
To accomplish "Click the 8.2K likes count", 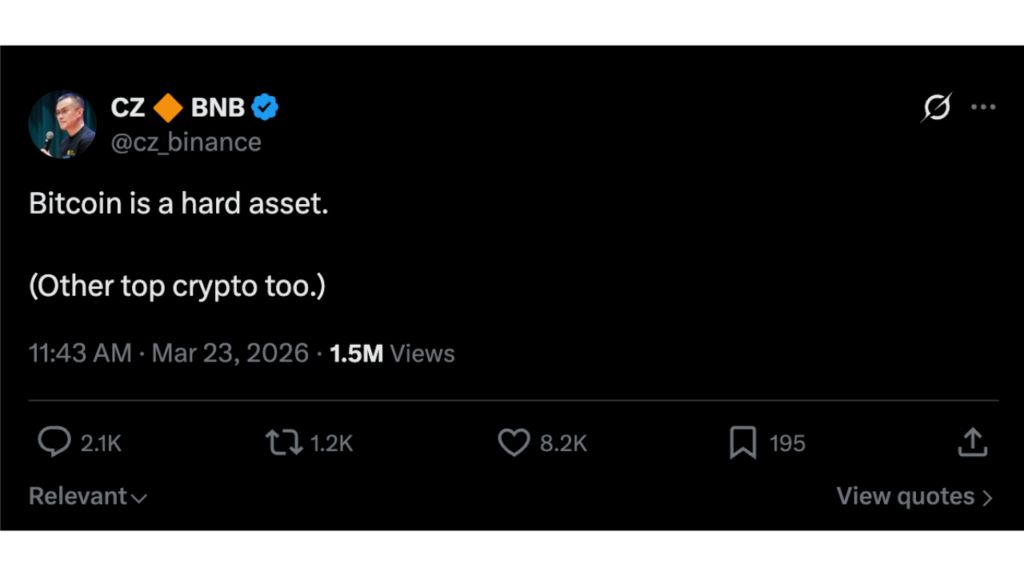I will tap(563, 443).
